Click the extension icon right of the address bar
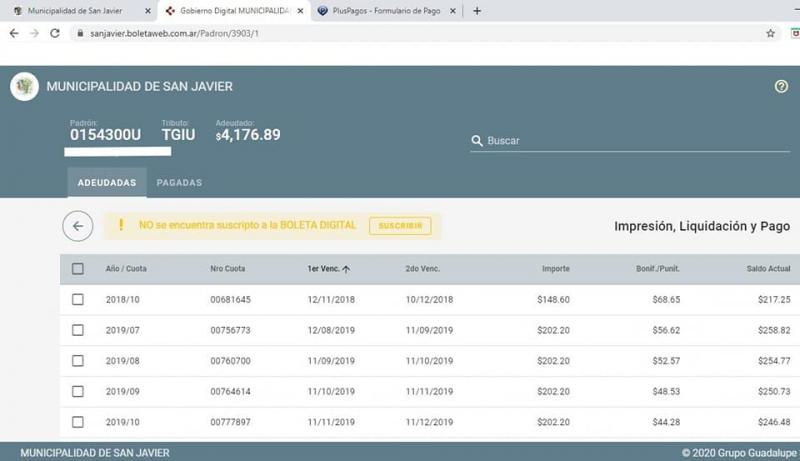Image resolution: width=800 pixels, height=461 pixels. pos(795,33)
